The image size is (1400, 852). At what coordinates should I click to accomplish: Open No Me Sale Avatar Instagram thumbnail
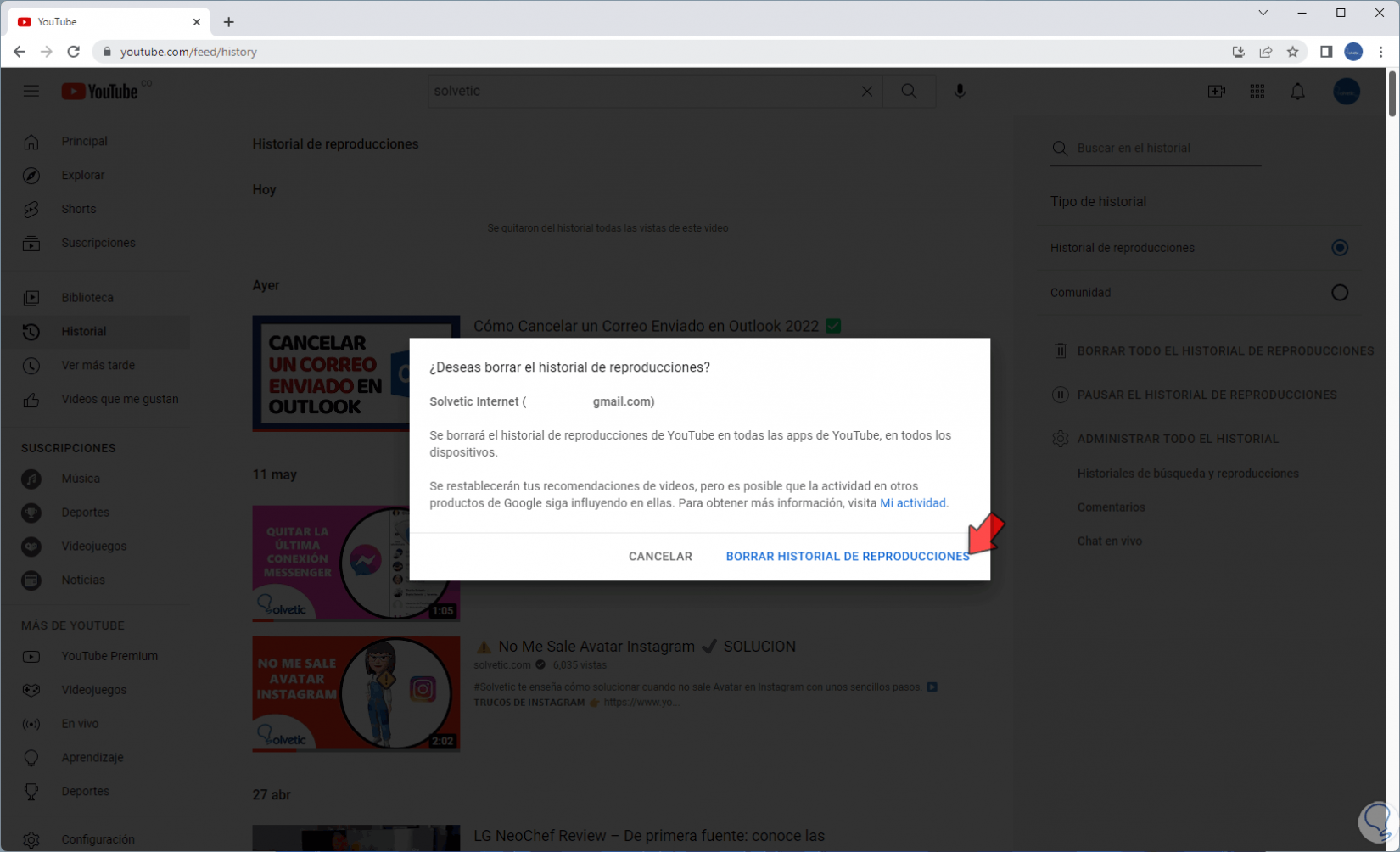click(356, 694)
